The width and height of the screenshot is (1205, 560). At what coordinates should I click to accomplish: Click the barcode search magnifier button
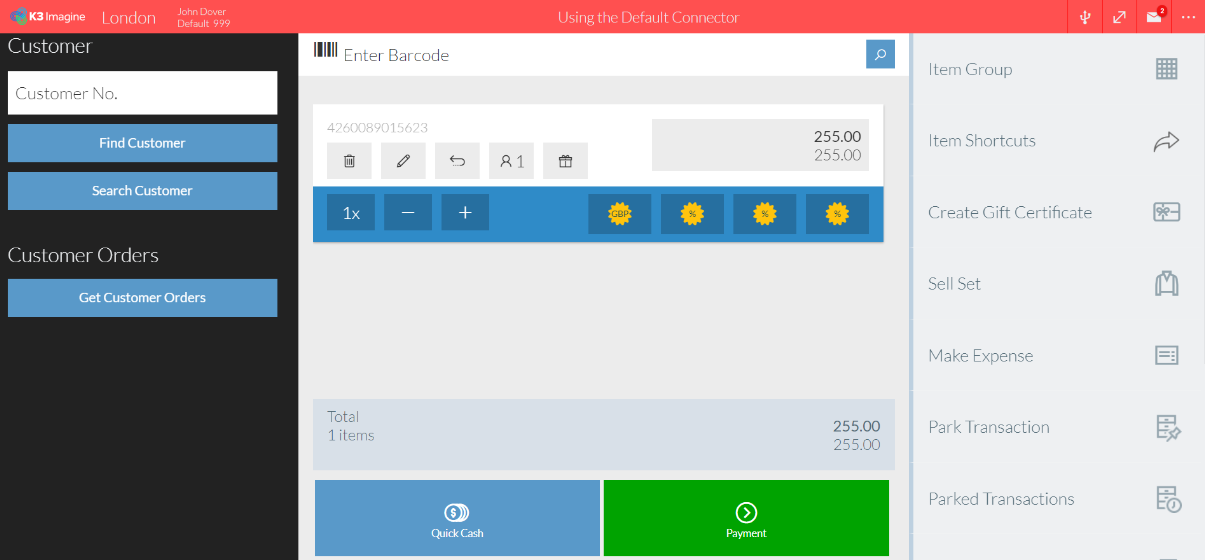click(880, 55)
